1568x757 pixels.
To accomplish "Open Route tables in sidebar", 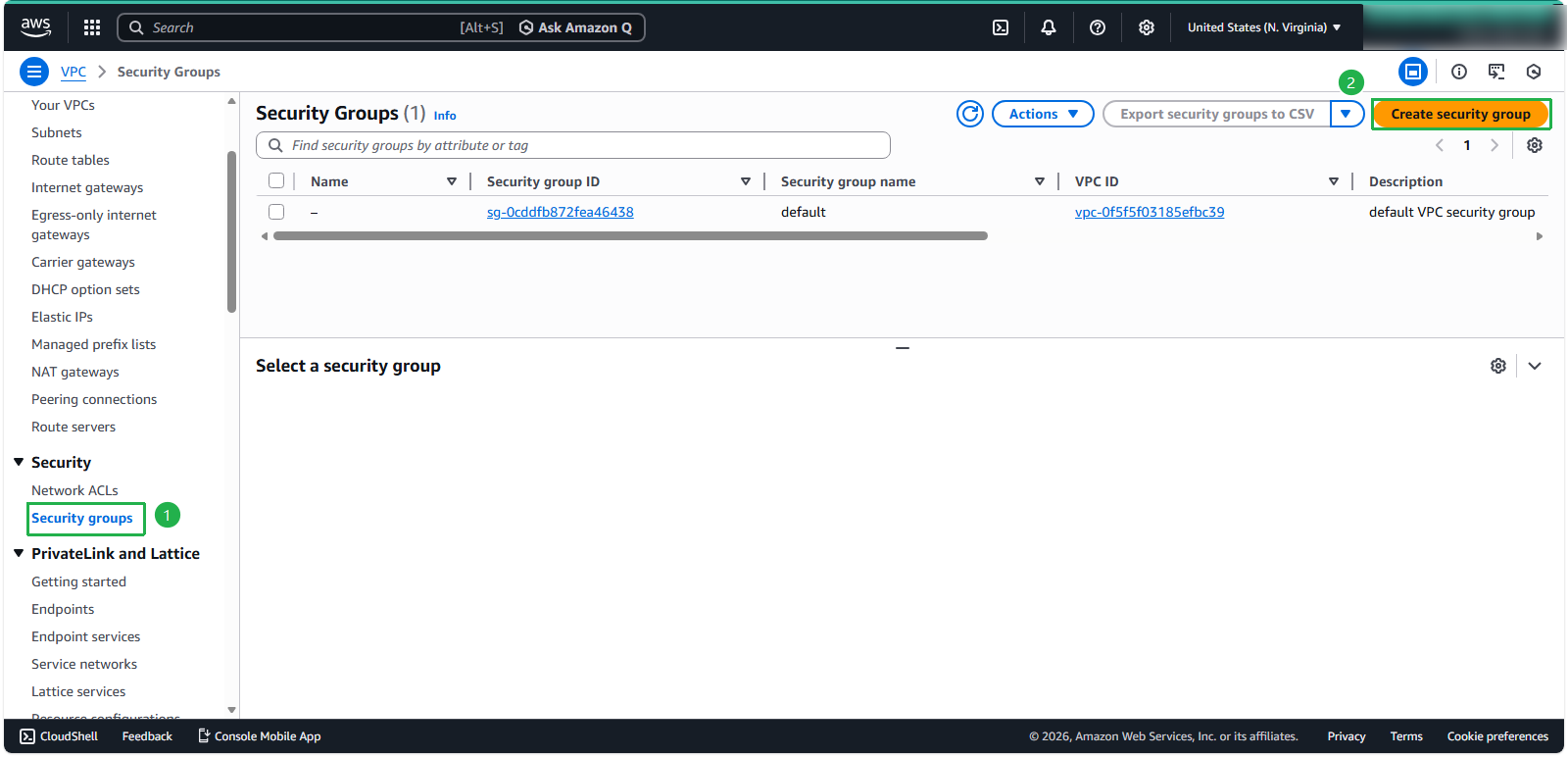I will tap(71, 160).
